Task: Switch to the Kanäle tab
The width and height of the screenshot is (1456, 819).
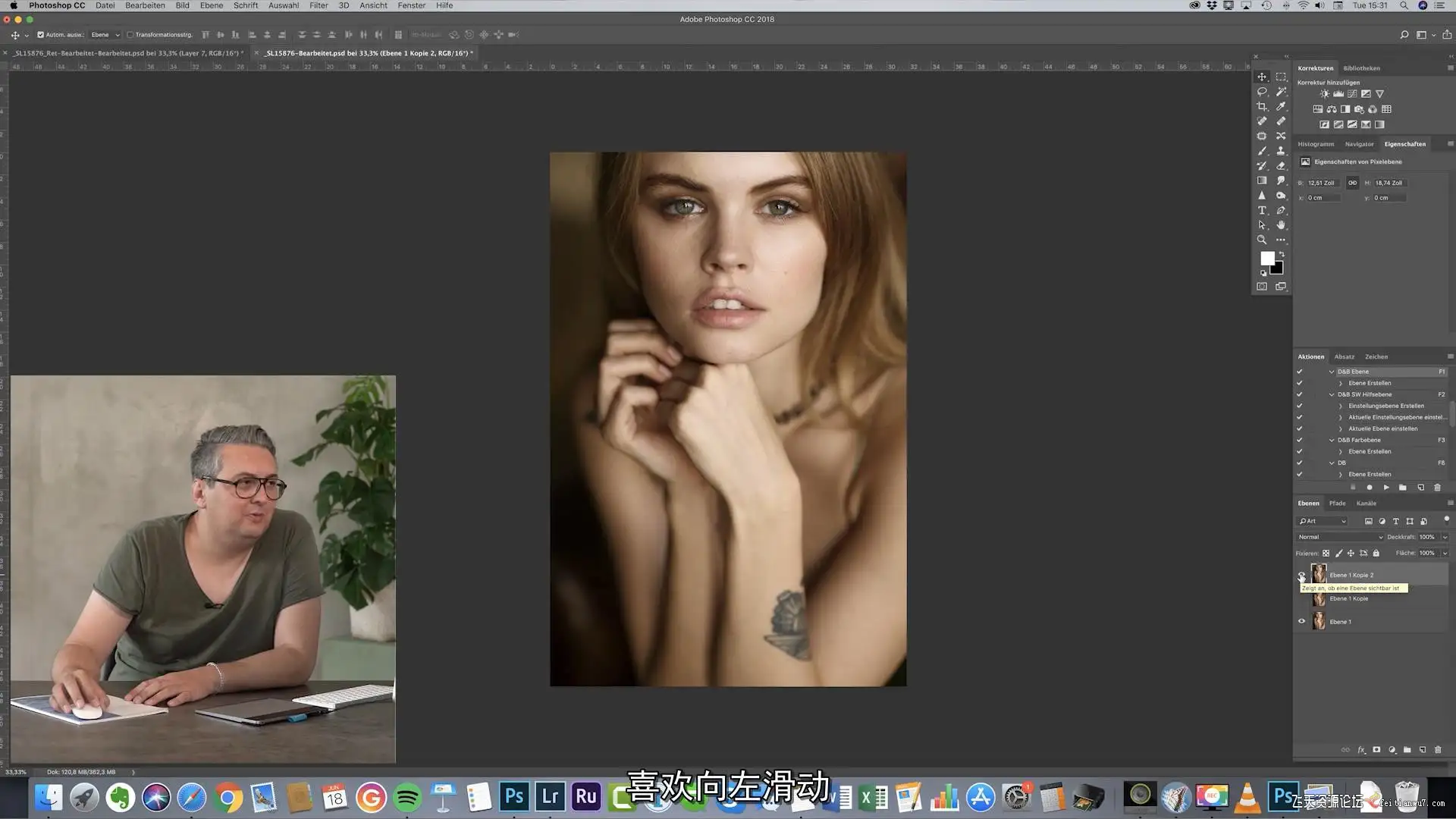Action: 1366,504
